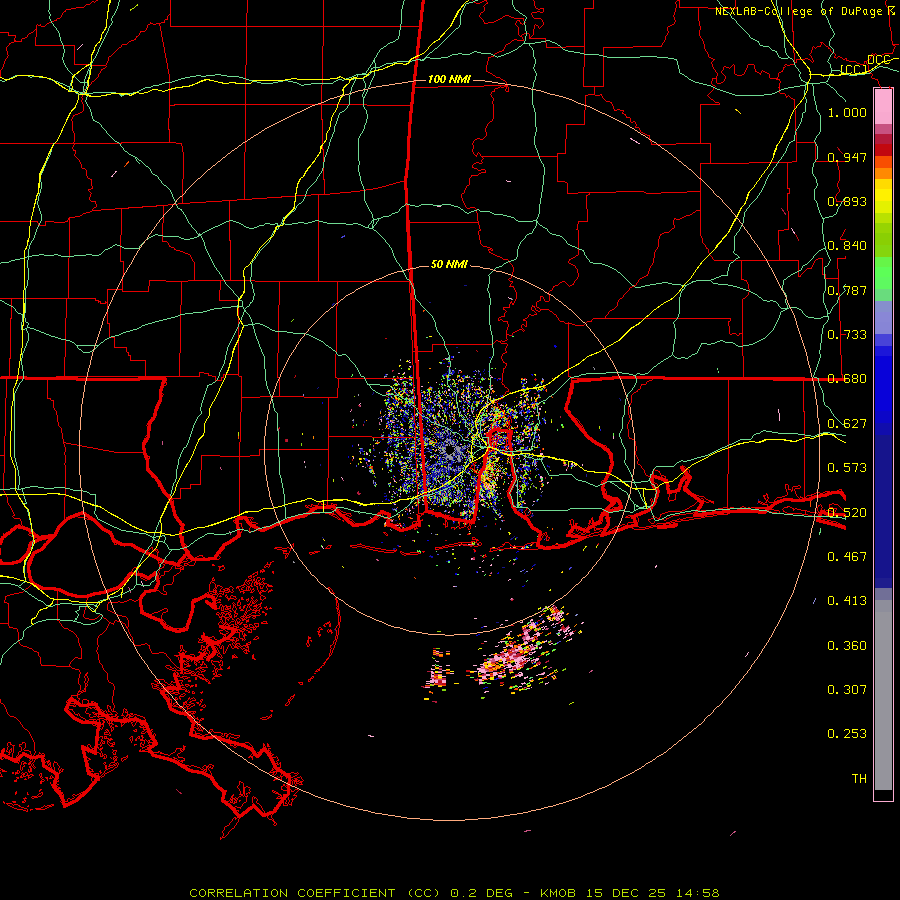Select the 0.307 color scale value
The width and height of the screenshot is (900, 900).
(x=847, y=690)
